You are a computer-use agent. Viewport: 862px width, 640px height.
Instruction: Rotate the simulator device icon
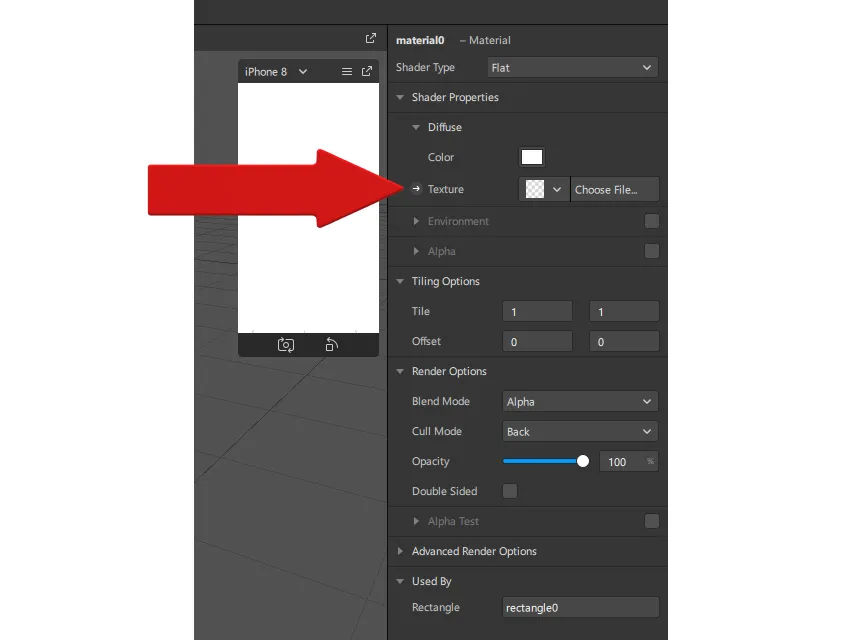click(x=331, y=344)
